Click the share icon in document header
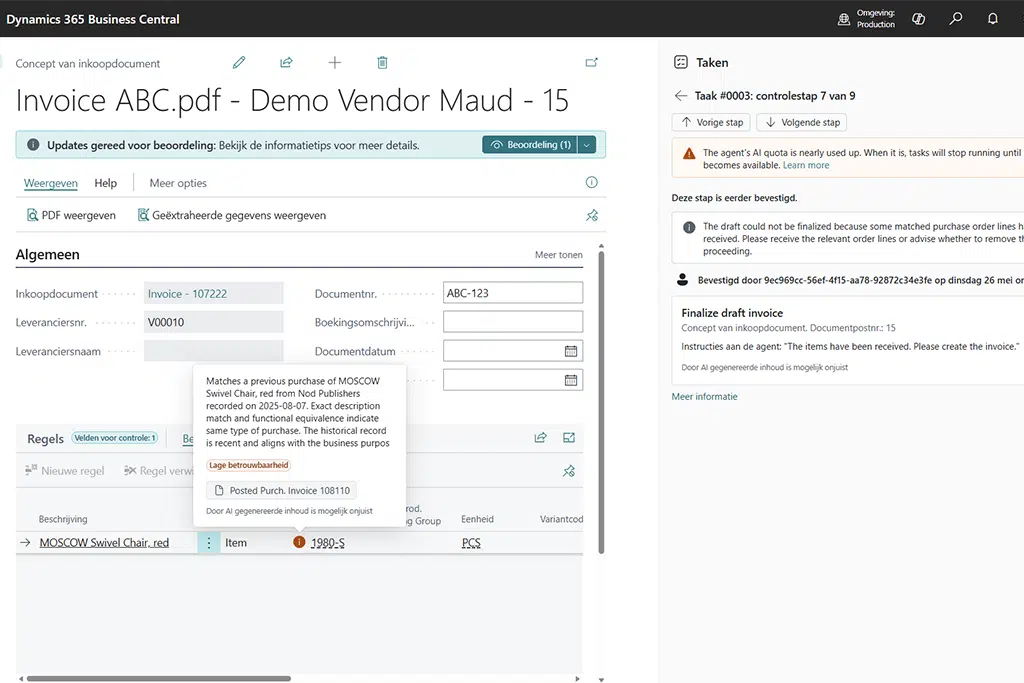 pyautogui.click(x=286, y=63)
